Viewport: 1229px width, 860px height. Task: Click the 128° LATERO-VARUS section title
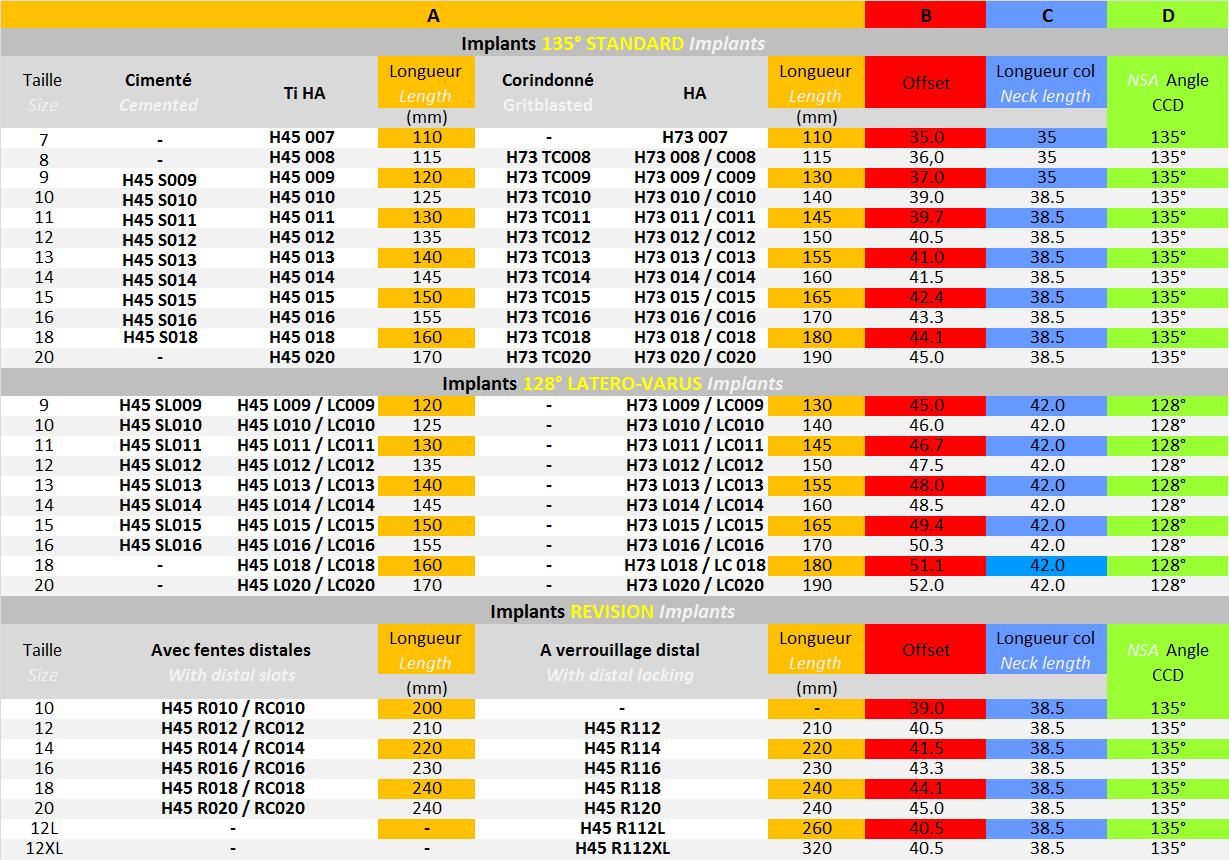click(613, 383)
